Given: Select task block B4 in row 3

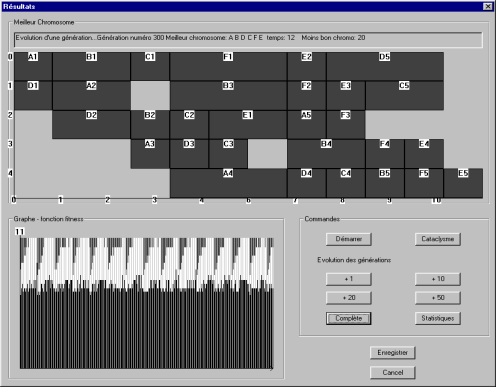Looking at the screenshot, I should (326, 154).
